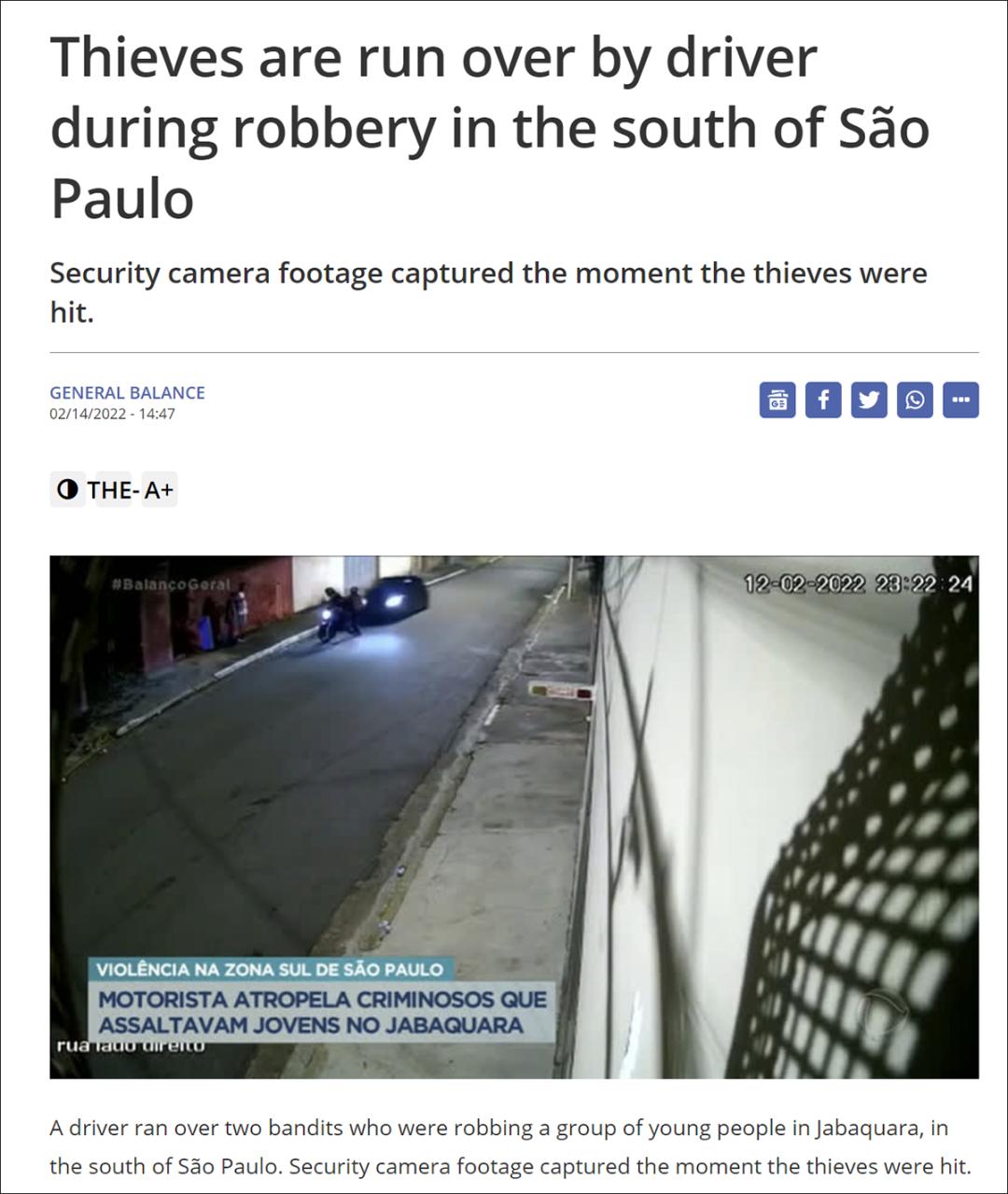Screen dimensions: 1008x1194
Task: Click the car headlights in the video
Action: coord(395,600)
